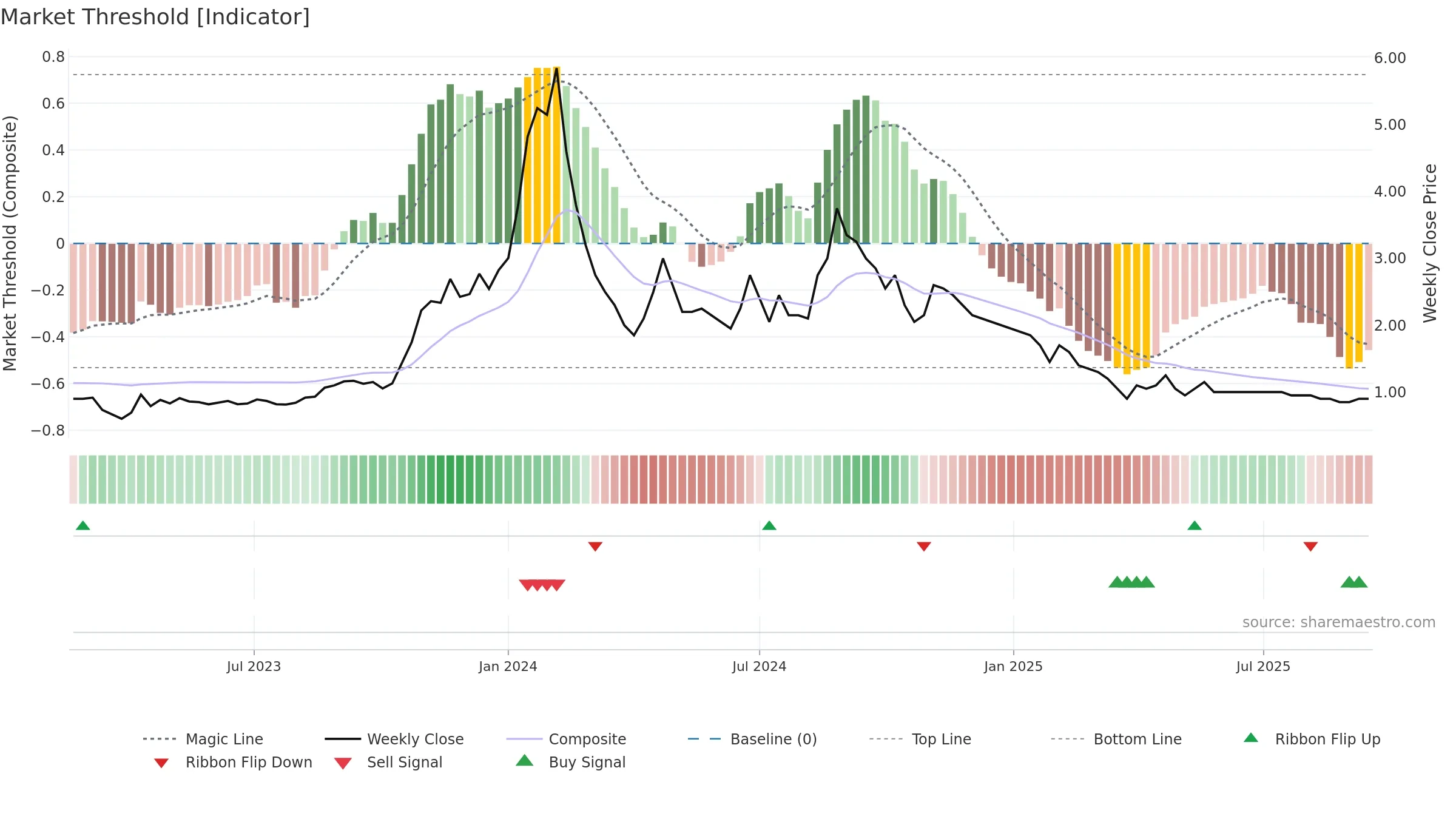Click the ribbon flip down marker in late 2024
1456x819 pixels.
(x=924, y=547)
